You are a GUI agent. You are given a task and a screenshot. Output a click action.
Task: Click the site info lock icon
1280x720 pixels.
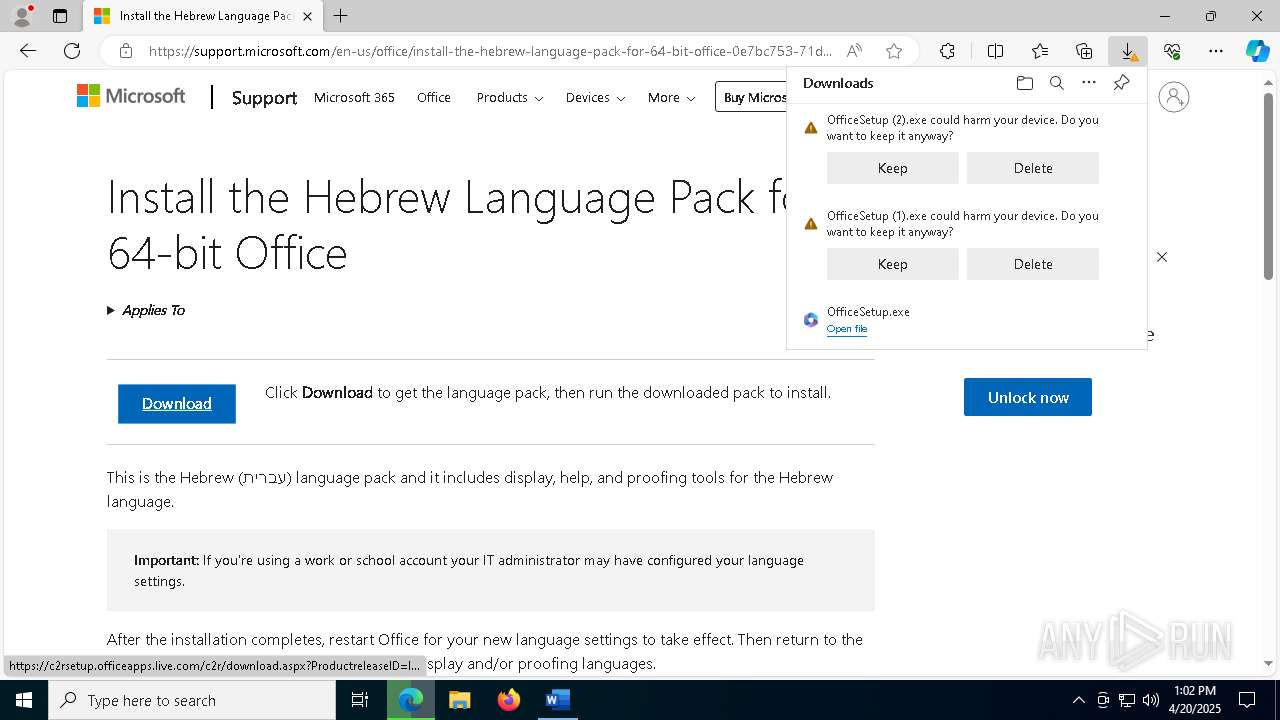pos(126,51)
